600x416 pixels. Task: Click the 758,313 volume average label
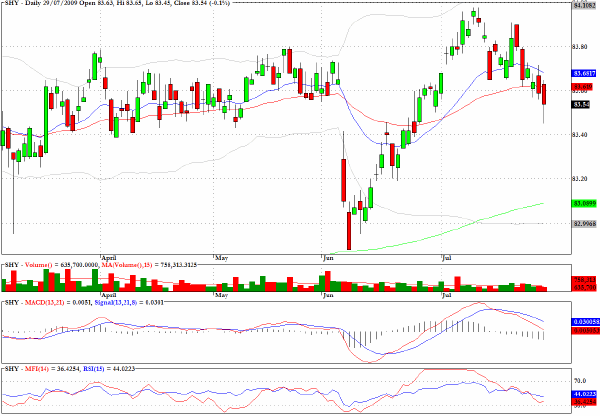tap(584, 280)
